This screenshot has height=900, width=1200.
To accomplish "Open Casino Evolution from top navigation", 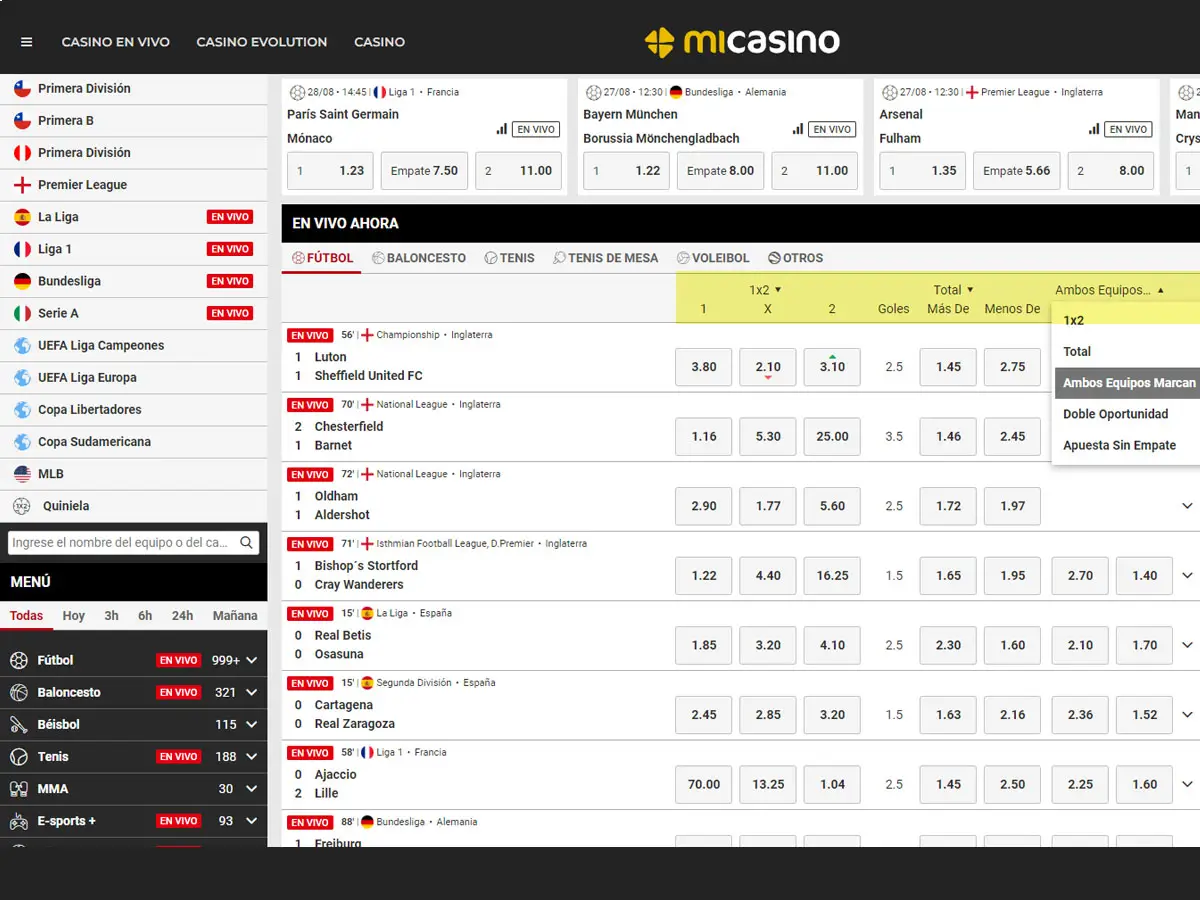I will (x=262, y=42).
